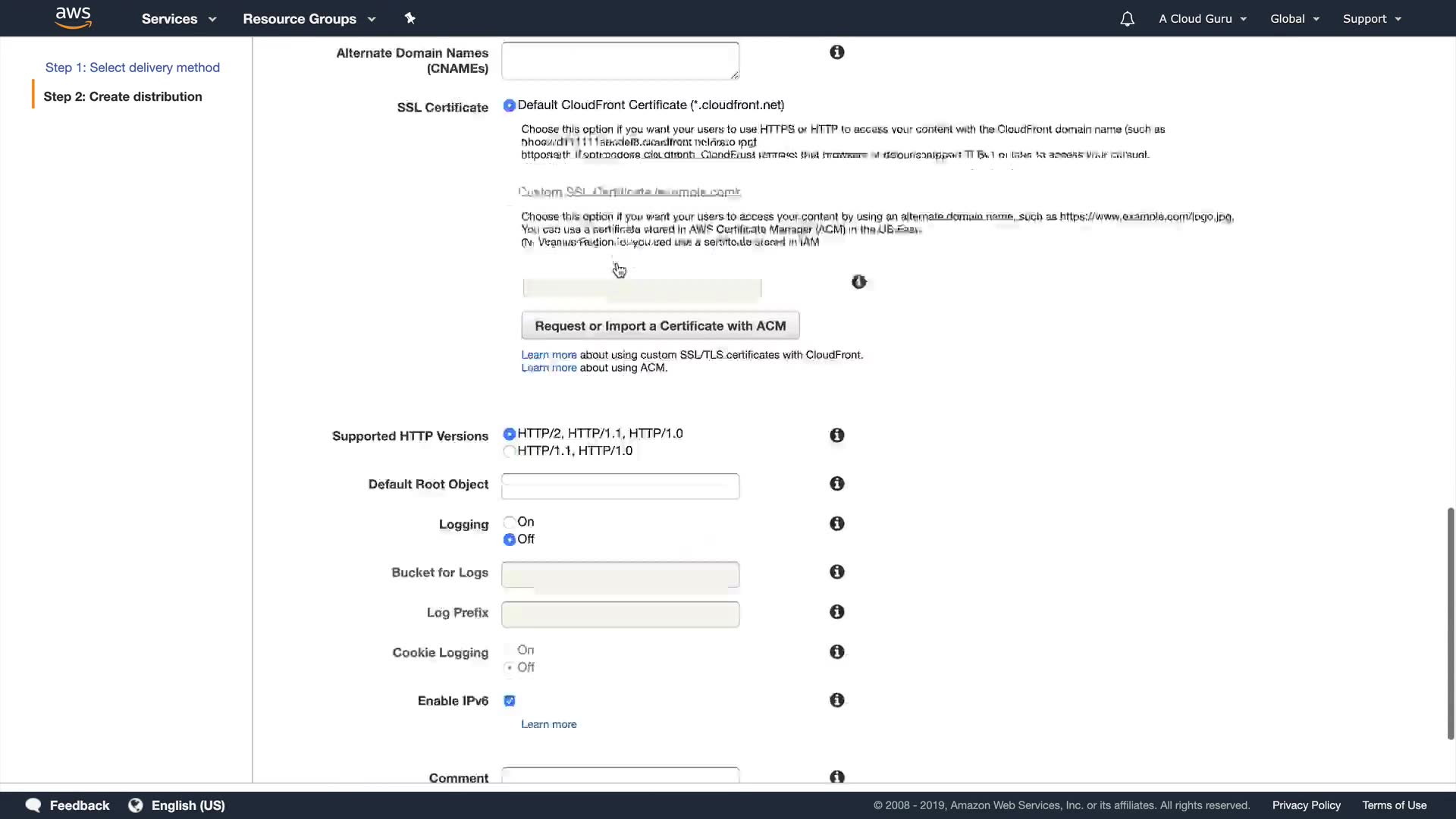Screen dimensions: 1456x819
Task: Expand the A Cloud Guru account menu
Action: coord(1202,19)
